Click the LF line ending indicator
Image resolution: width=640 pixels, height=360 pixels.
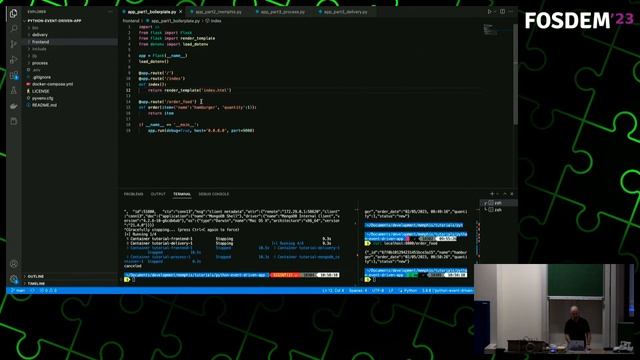[391, 291]
